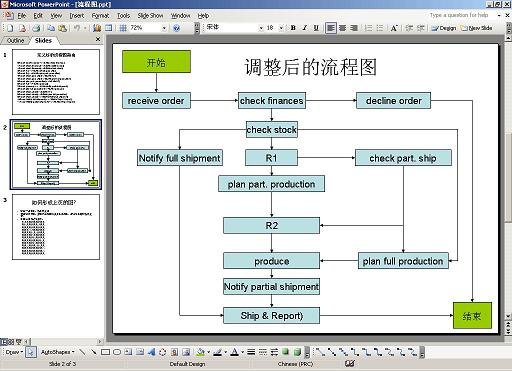Click the Select Objects arrow tool
Viewport: 512px width, 371px height.
[31, 352]
